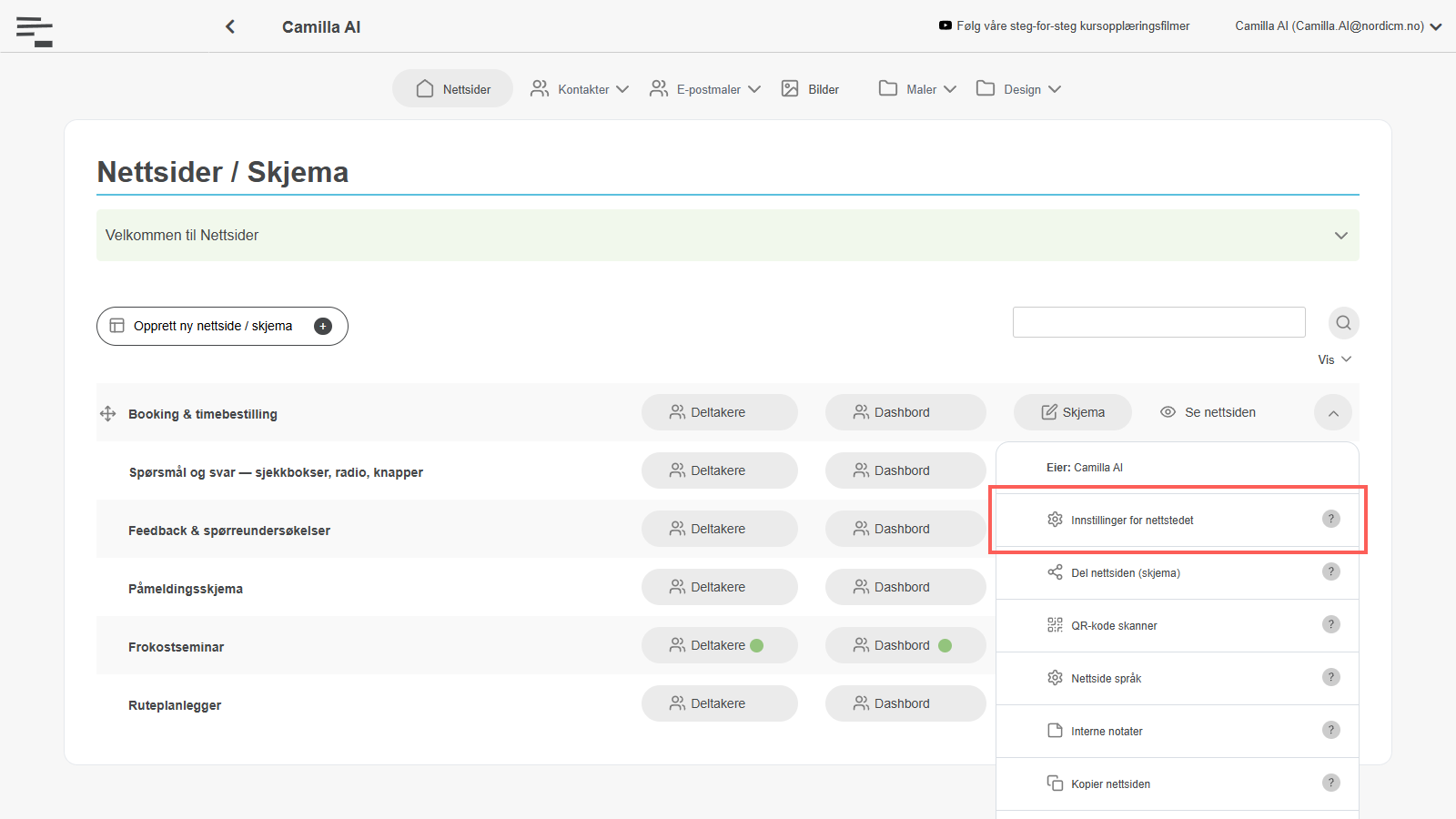Choose QR-kode skanner from the menu
This screenshot has height=819, width=1456.
tap(1178, 625)
